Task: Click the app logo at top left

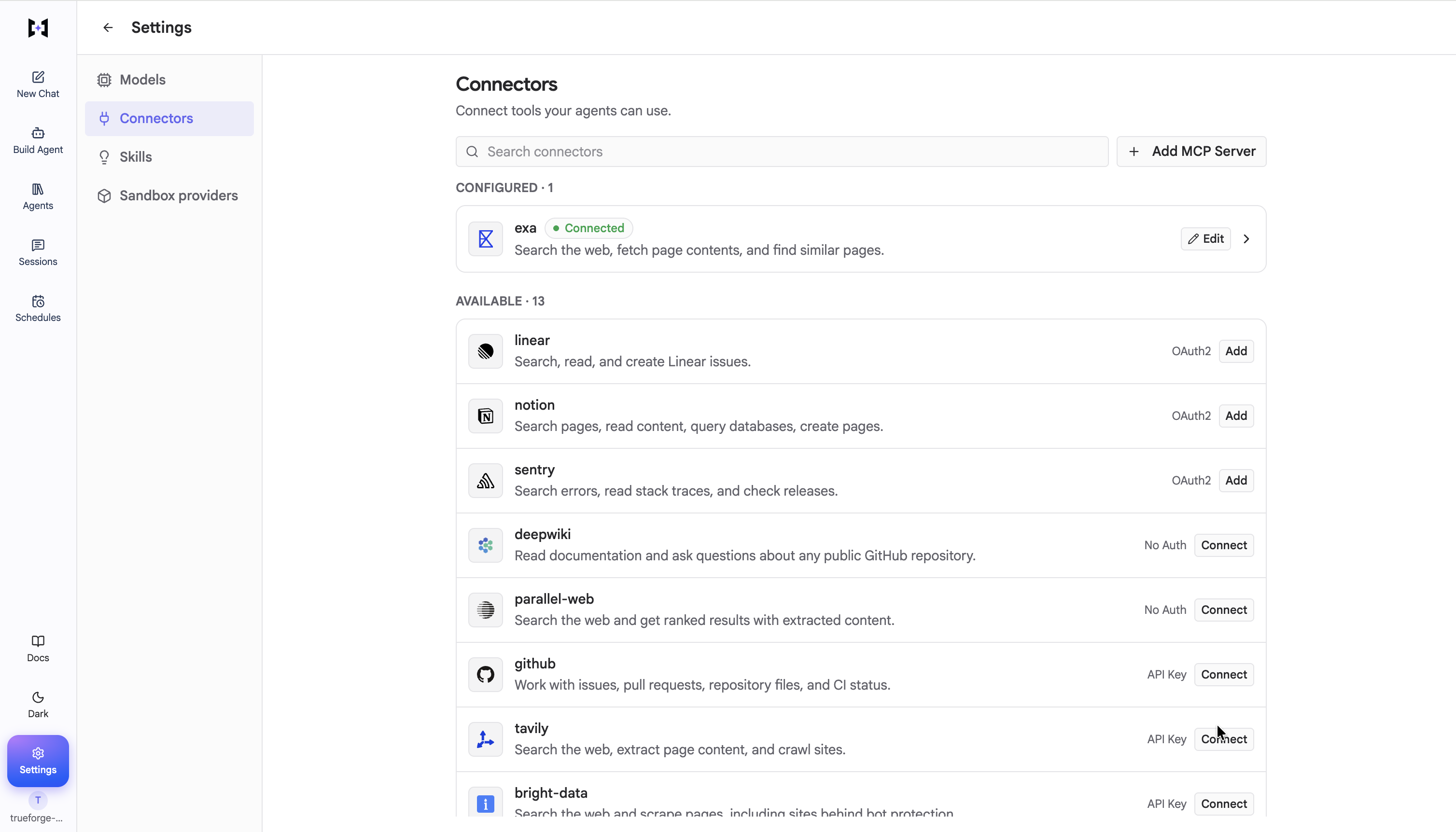Action: tap(38, 28)
